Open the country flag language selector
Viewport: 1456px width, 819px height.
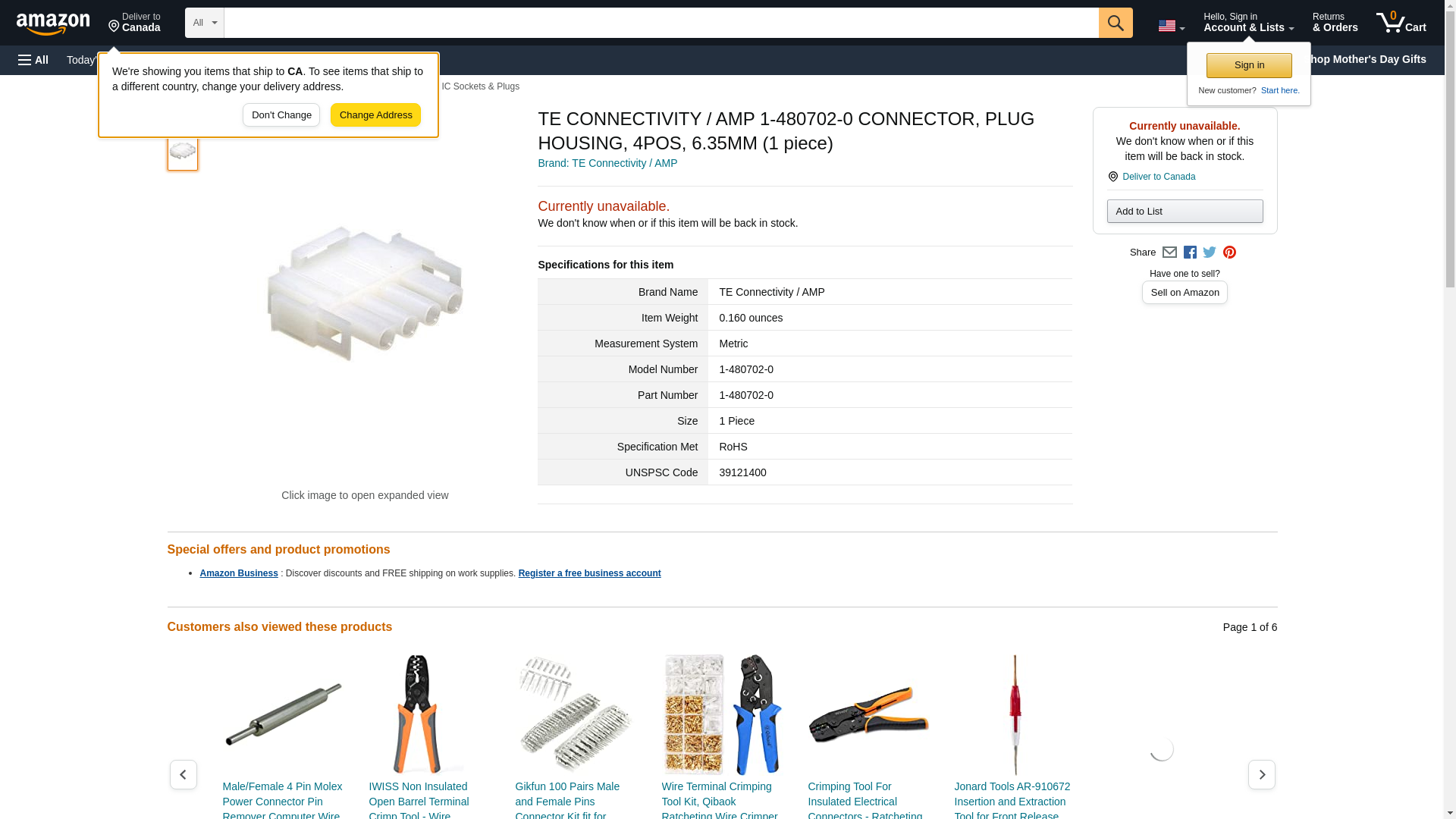(x=1171, y=26)
